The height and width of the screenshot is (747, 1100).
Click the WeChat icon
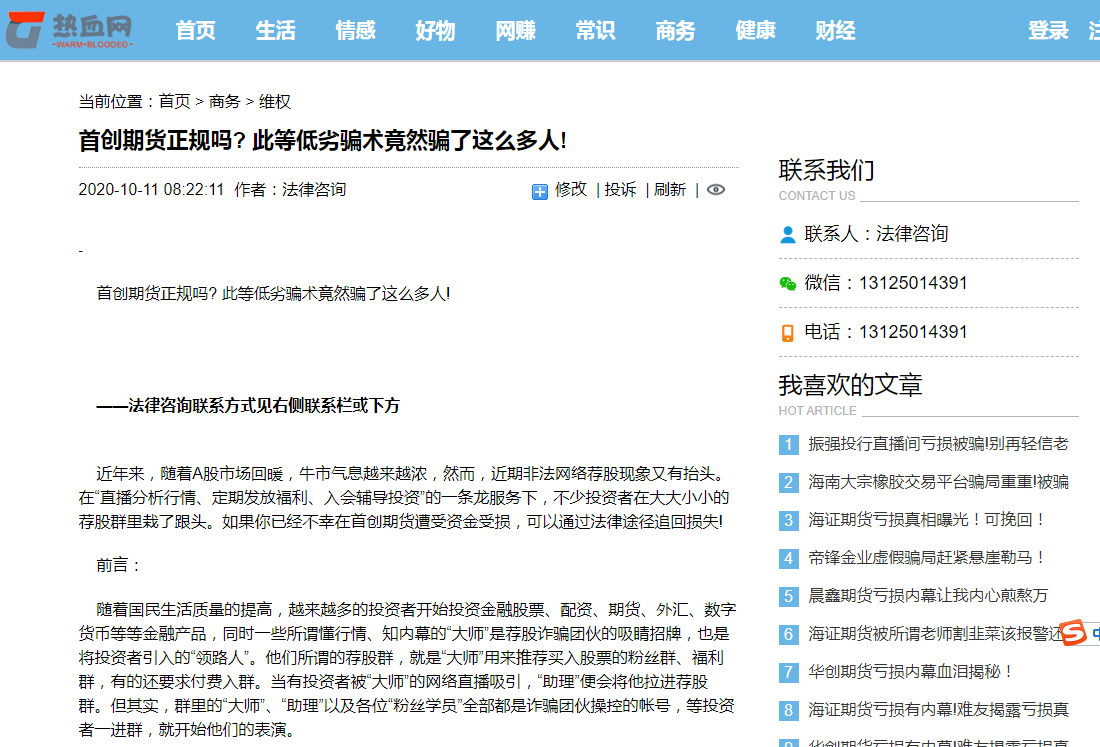pyautogui.click(x=787, y=283)
